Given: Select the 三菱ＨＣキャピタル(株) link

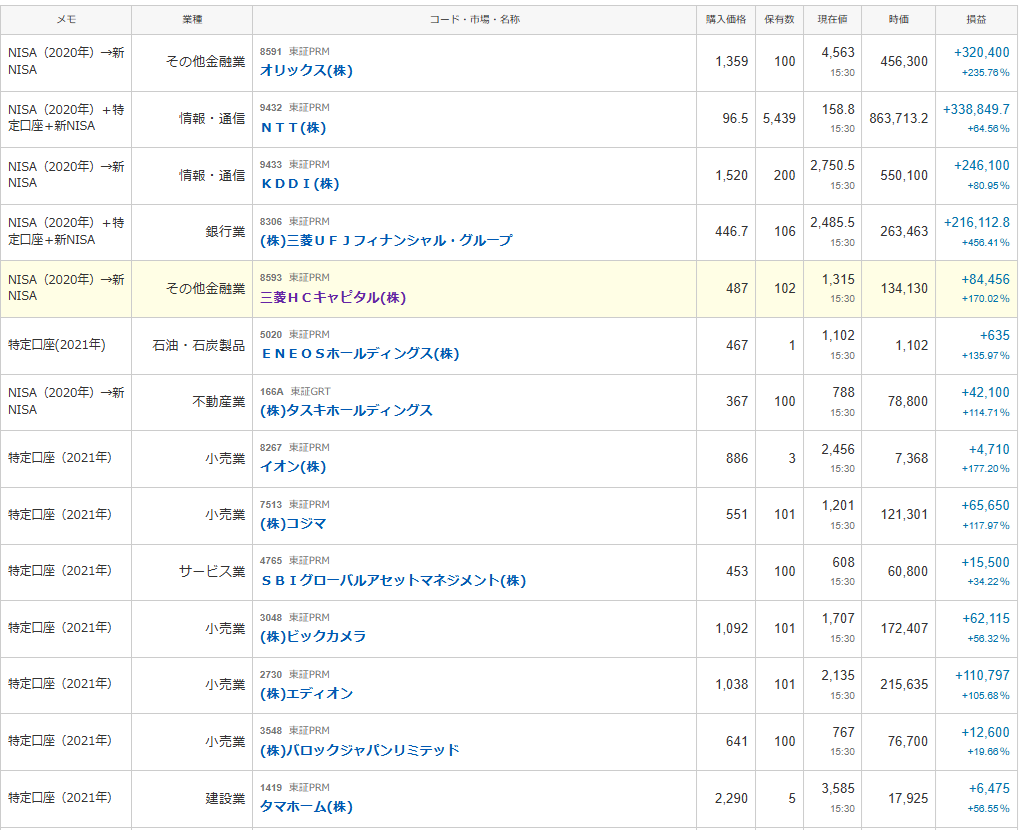Looking at the screenshot, I should coord(332,298).
